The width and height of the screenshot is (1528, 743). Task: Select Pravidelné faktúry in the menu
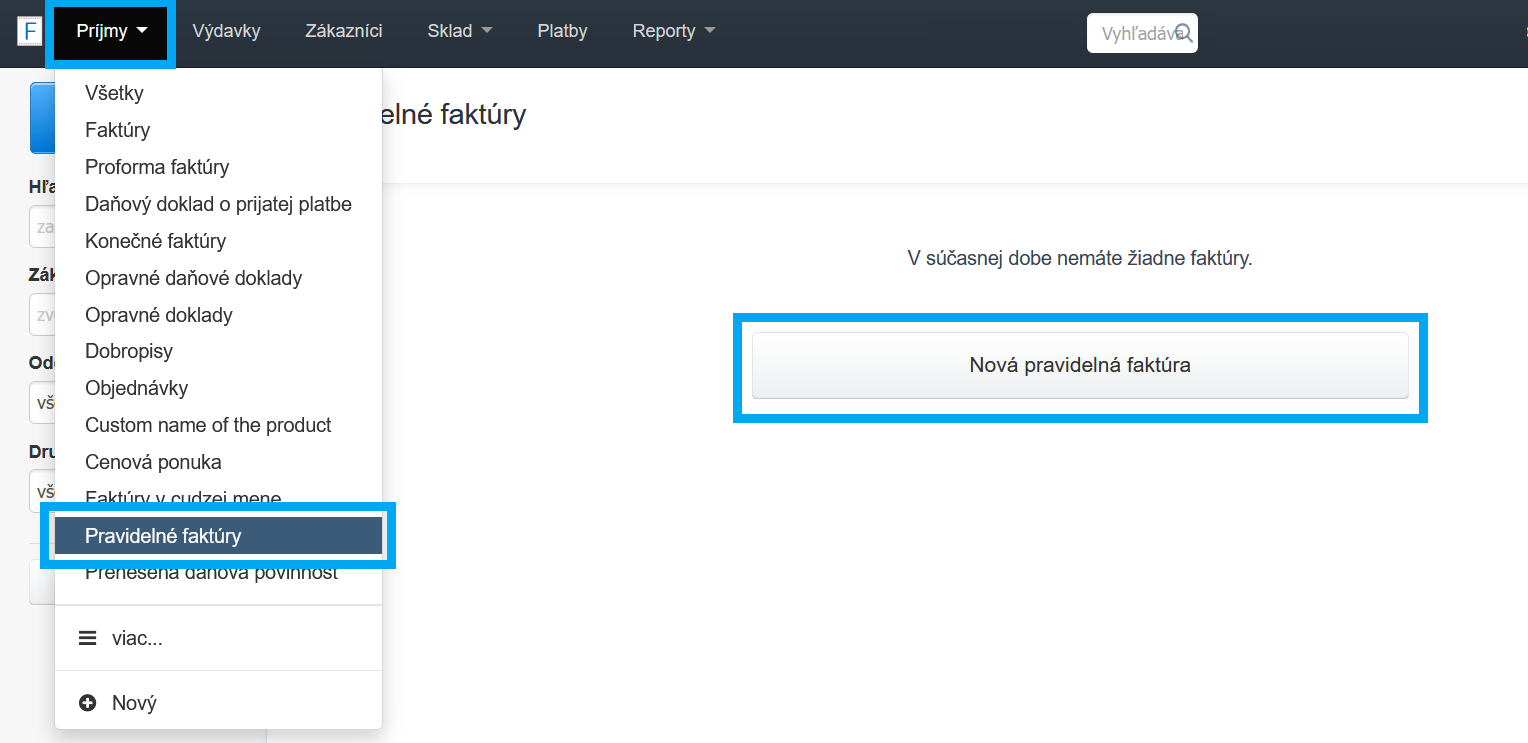(x=163, y=536)
